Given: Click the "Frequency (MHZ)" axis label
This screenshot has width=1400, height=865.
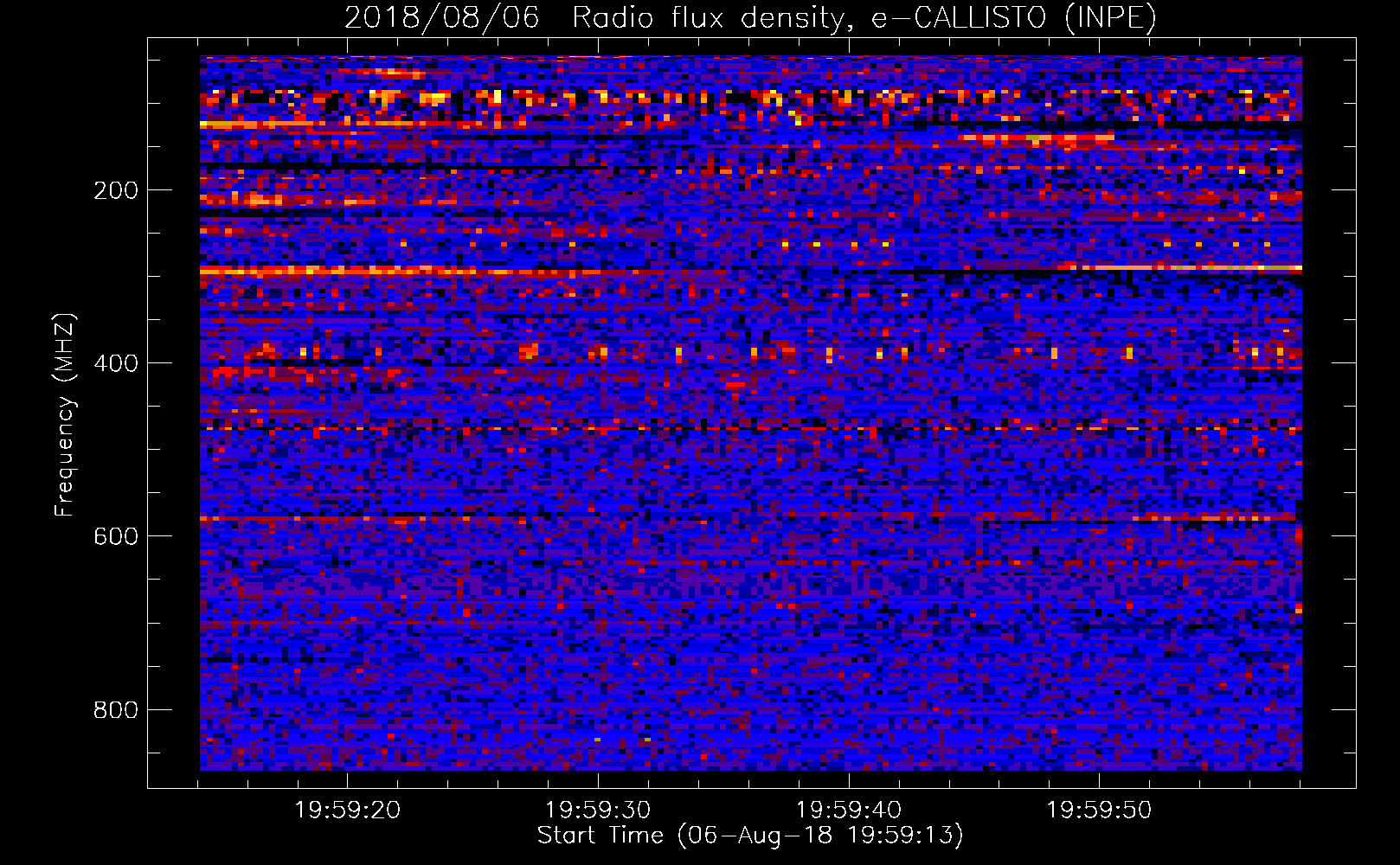Looking at the screenshot, I should click(65, 414).
